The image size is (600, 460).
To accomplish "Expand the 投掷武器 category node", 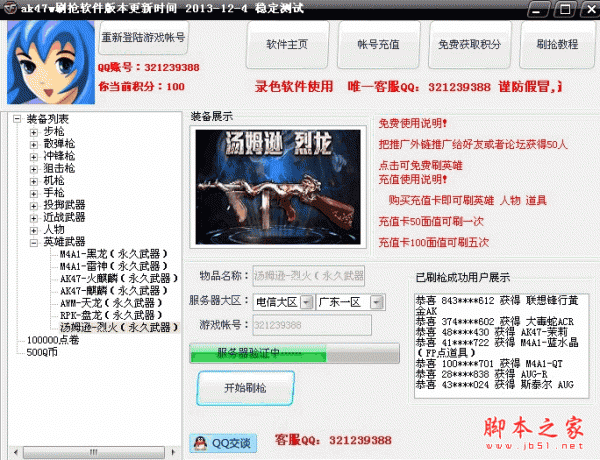I will point(34,206).
